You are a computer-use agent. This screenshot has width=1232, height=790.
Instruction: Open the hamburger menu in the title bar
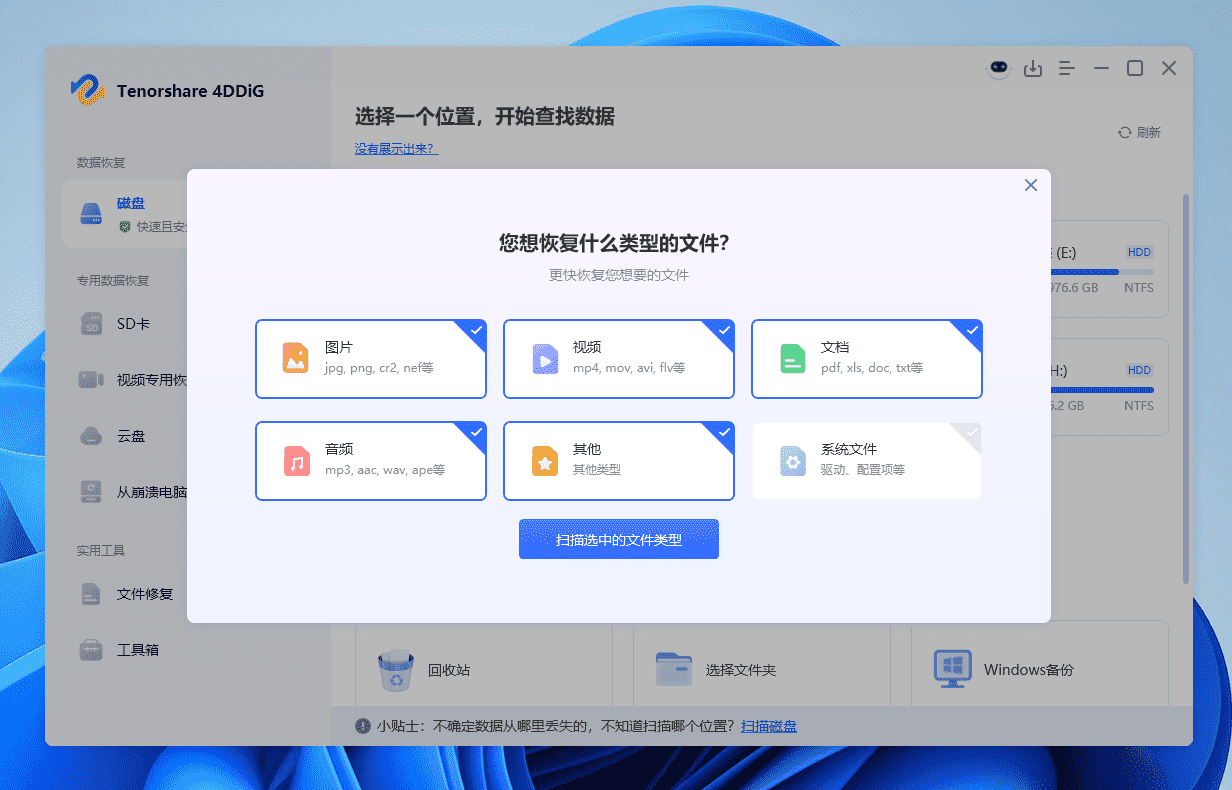1067,68
